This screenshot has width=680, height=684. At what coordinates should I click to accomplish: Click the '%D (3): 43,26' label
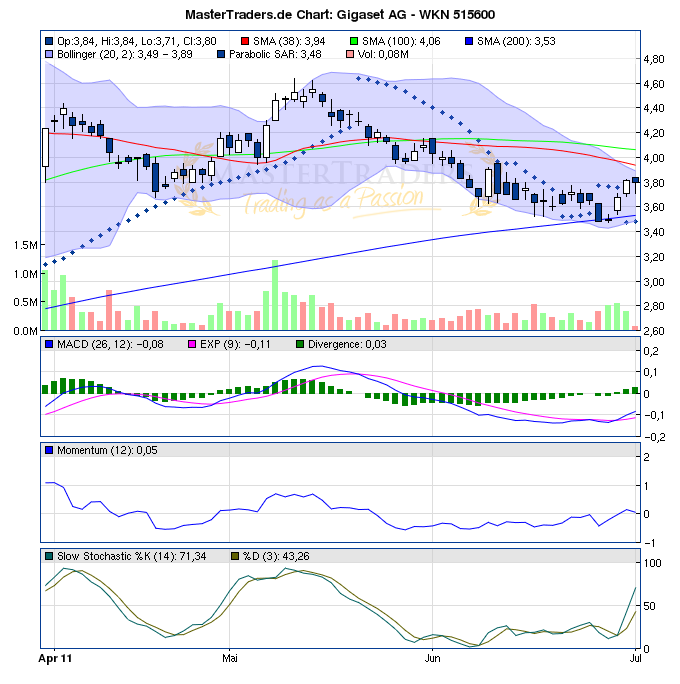276,556
